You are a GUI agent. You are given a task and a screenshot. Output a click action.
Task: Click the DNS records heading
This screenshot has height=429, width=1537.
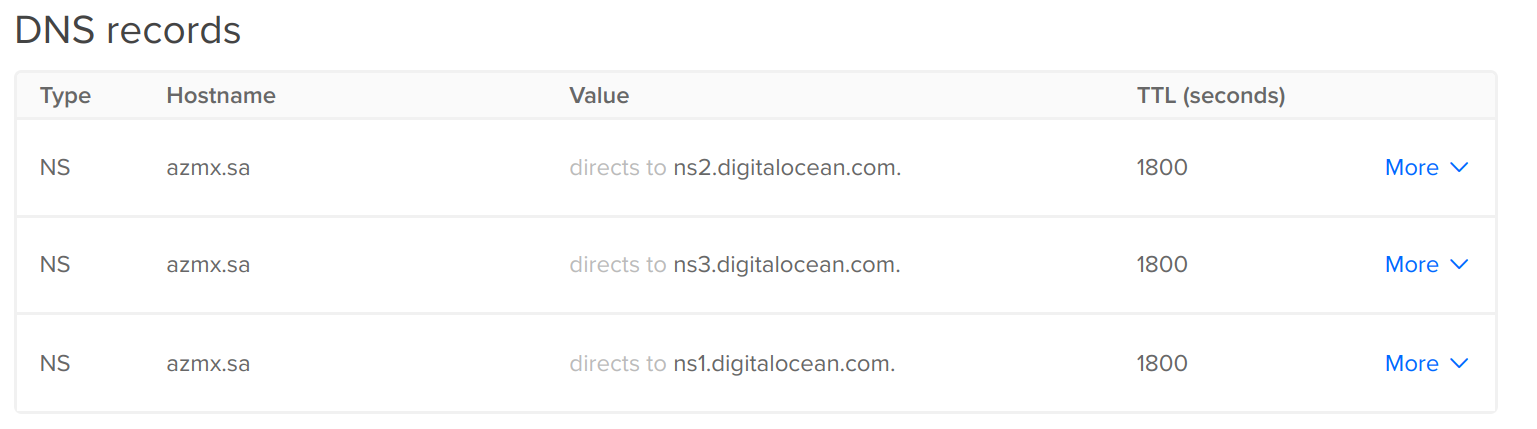pyautogui.click(x=128, y=31)
